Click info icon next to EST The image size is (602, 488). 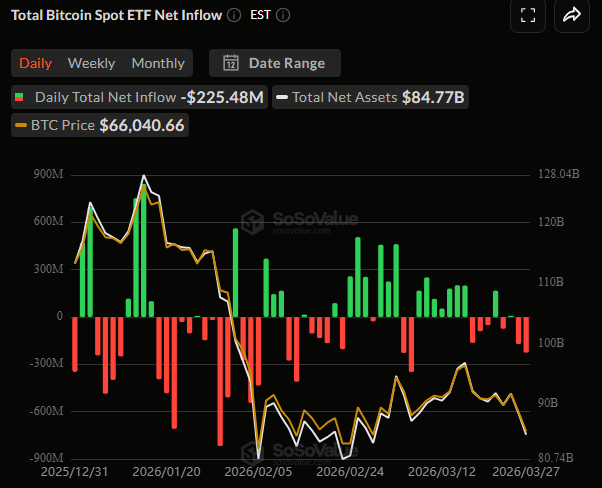click(x=284, y=16)
